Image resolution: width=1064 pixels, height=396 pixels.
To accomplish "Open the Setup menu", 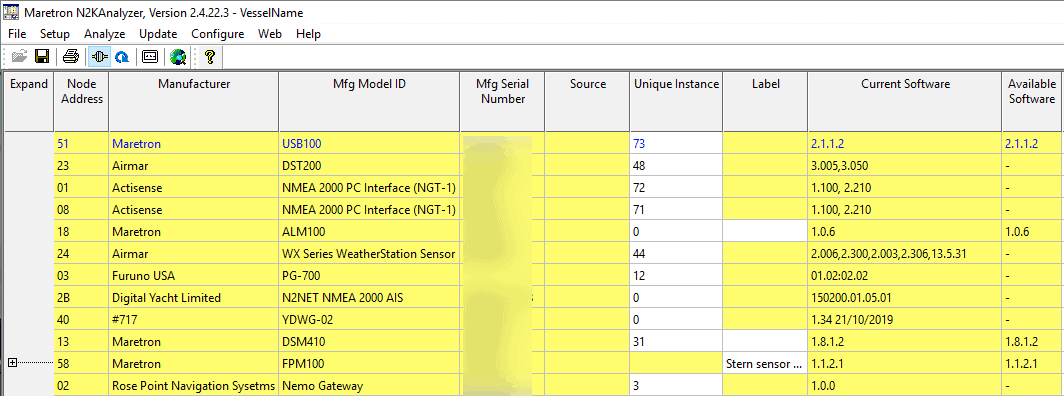I will click(x=54, y=34).
